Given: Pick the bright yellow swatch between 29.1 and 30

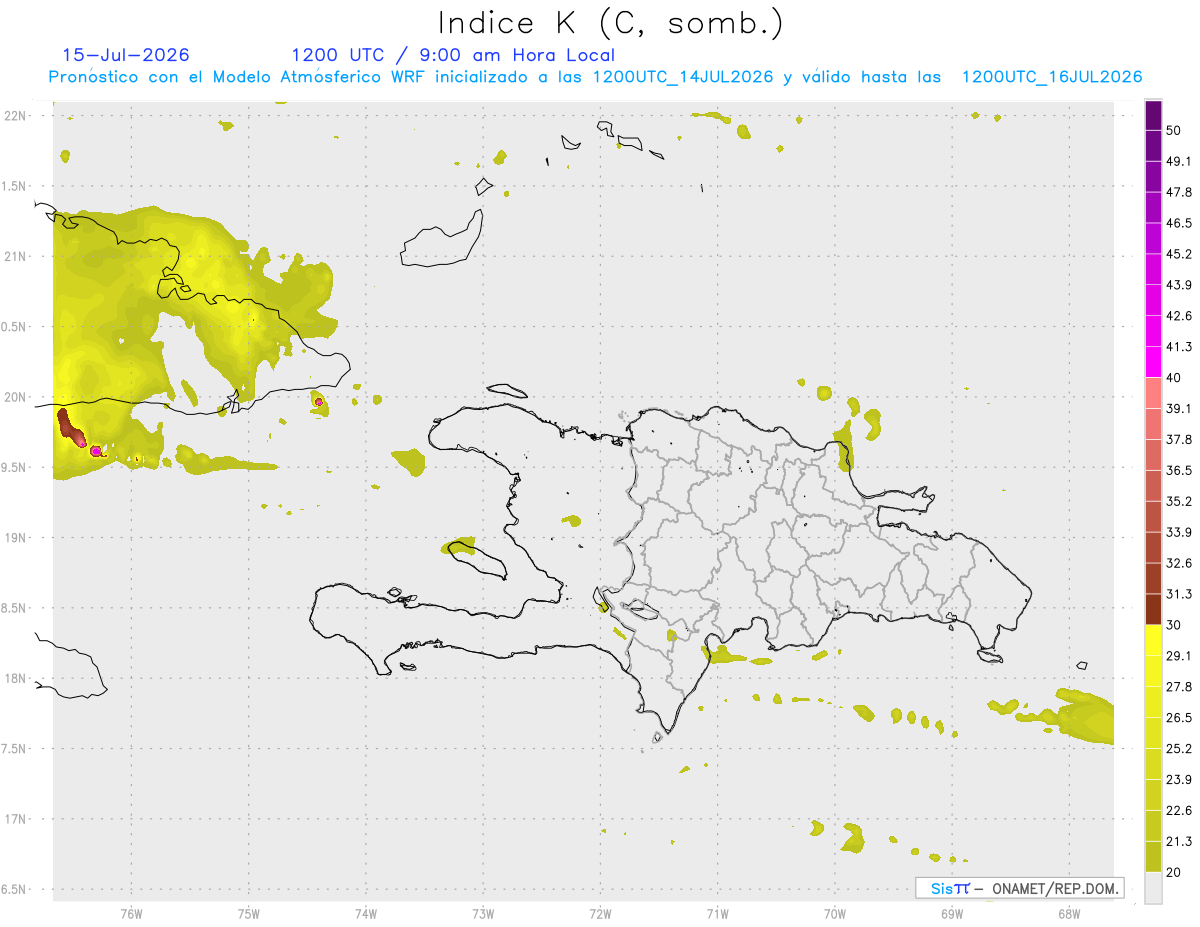Looking at the screenshot, I should coord(1154,640).
